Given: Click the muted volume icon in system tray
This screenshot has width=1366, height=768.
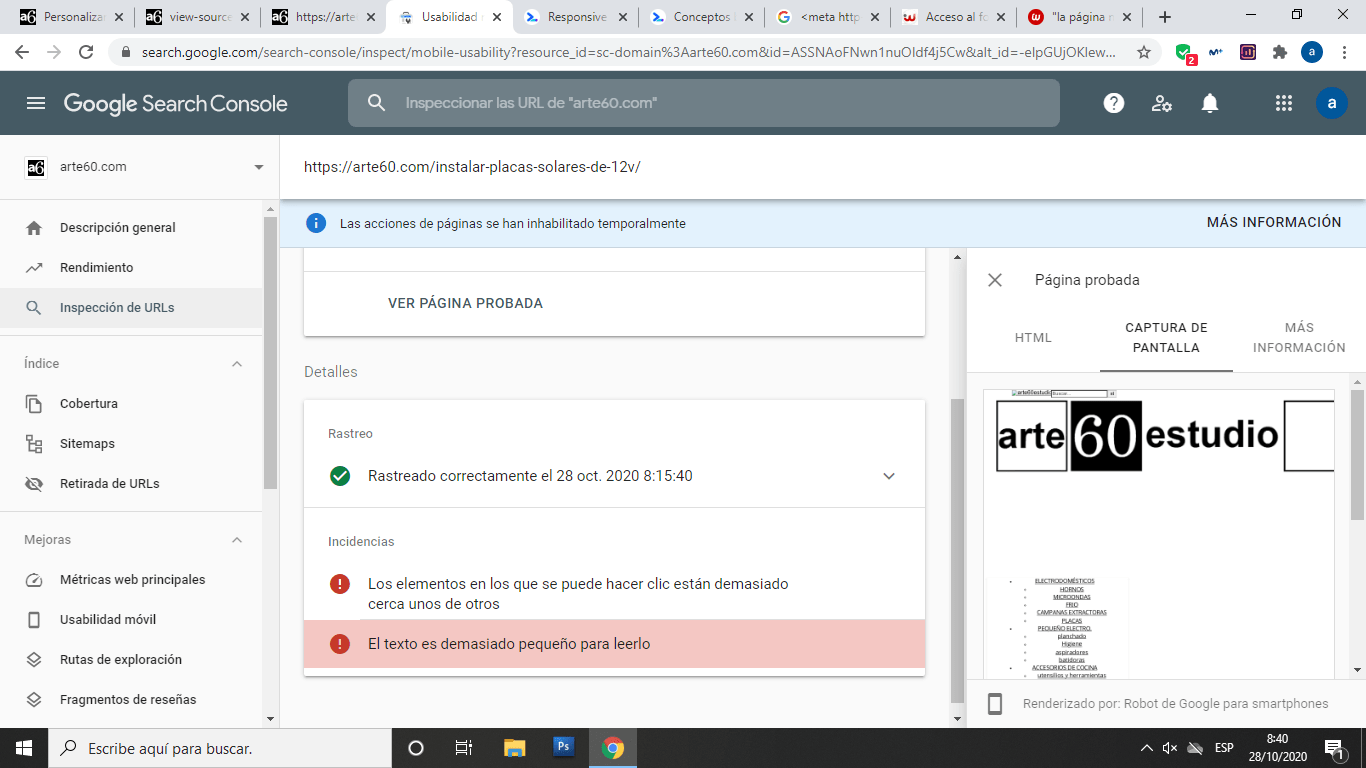Looking at the screenshot, I should click(1170, 748).
